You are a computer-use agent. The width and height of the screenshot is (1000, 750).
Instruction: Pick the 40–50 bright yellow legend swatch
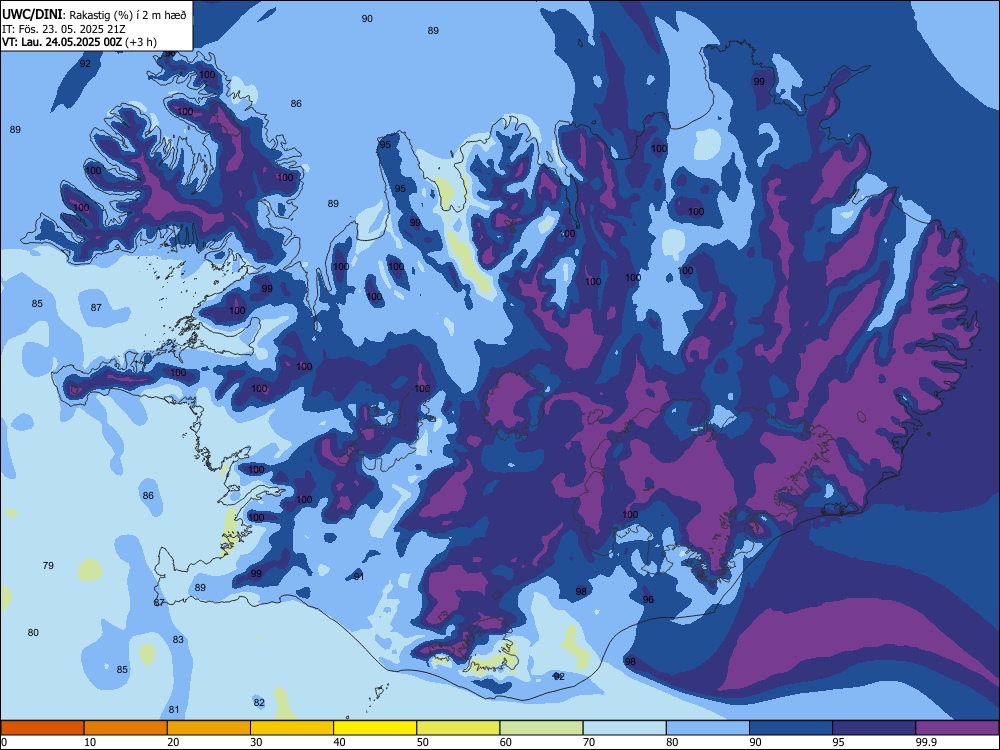pyautogui.click(x=375, y=728)
